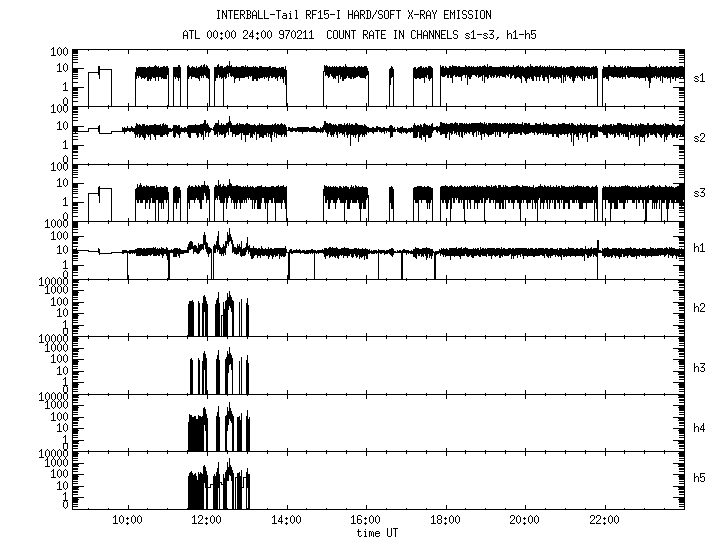
Task: Select the 22:00 time axis tick label
Action: coord(604,520)
